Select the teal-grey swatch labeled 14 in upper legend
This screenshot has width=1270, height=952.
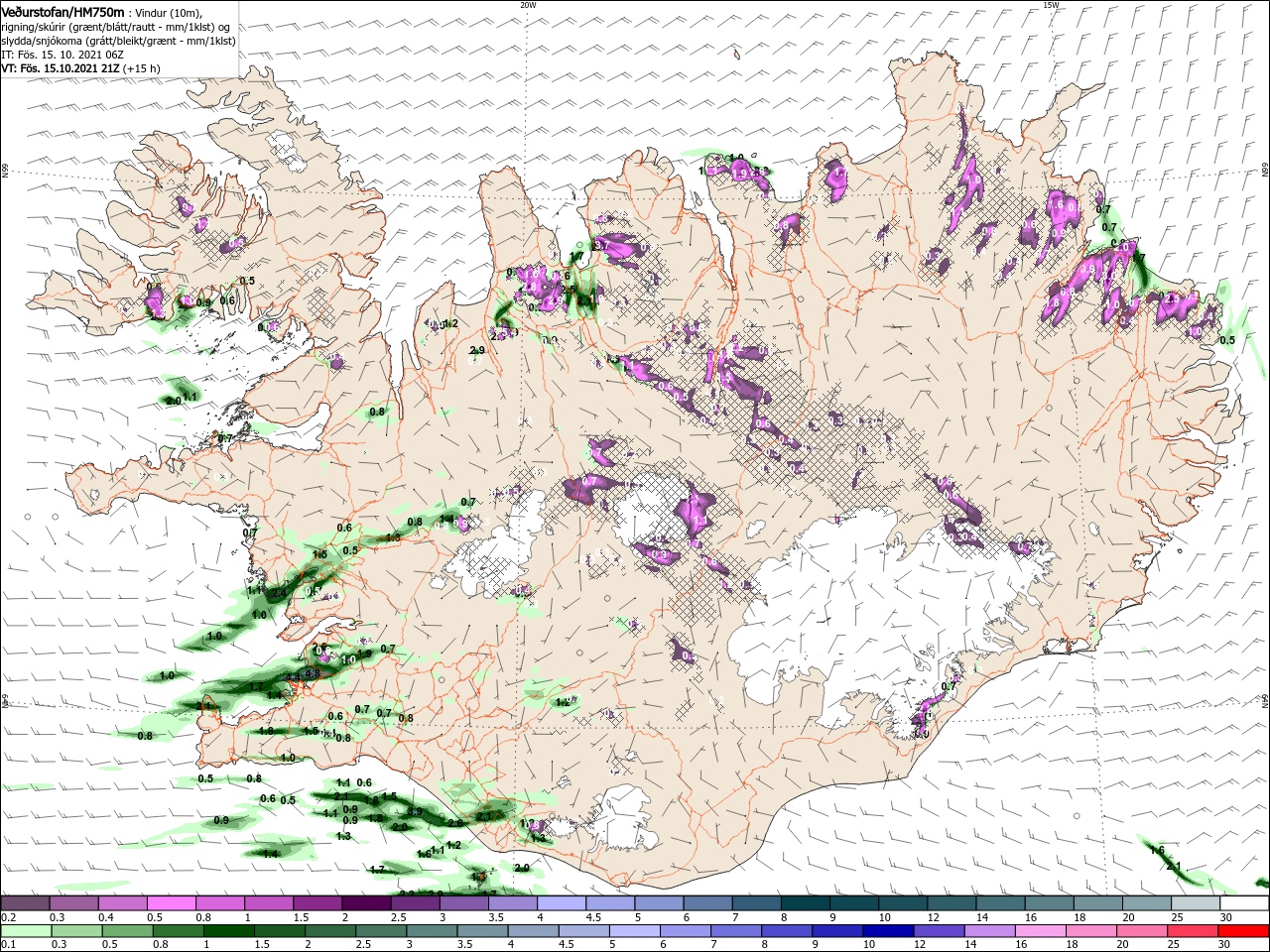pyautogui.click(x=1000, y=903)
